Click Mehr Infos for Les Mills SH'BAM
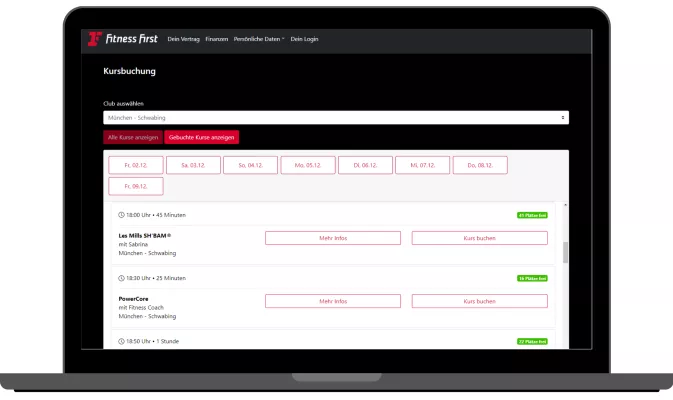Viewport: 673px width, 400px height. (x=332, y=238)
